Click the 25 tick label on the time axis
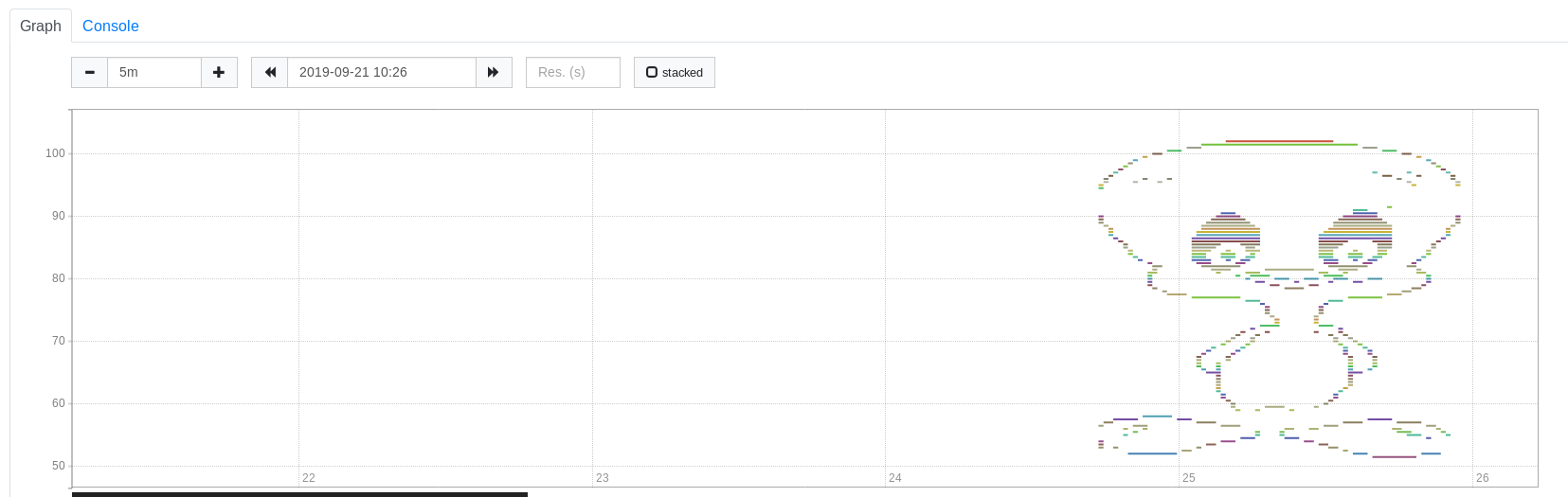The width and height of the screenshot is (1568, 497). coord(1189,478)
